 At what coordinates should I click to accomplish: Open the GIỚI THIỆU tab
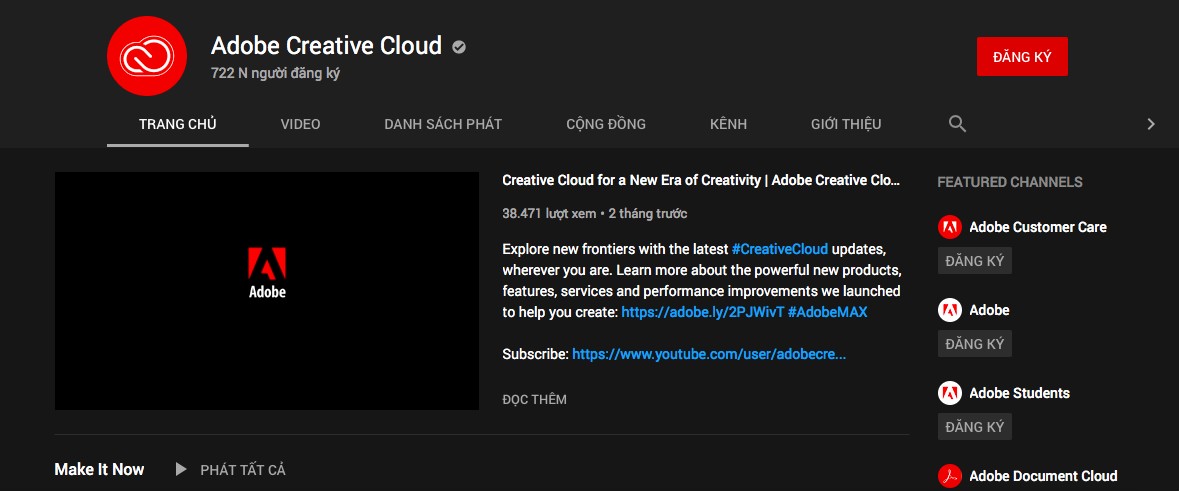click(846, 124)
